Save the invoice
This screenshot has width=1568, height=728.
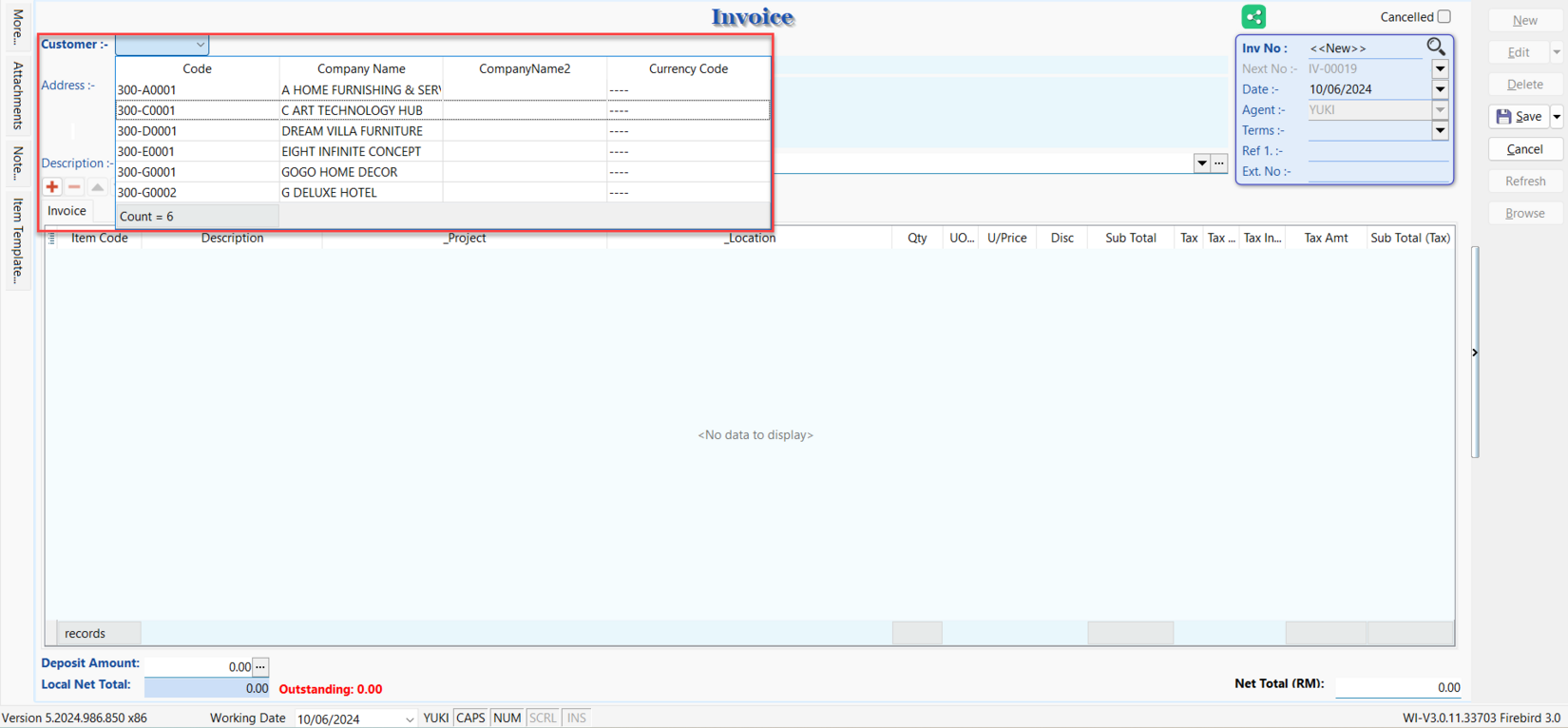(1519, 117)
